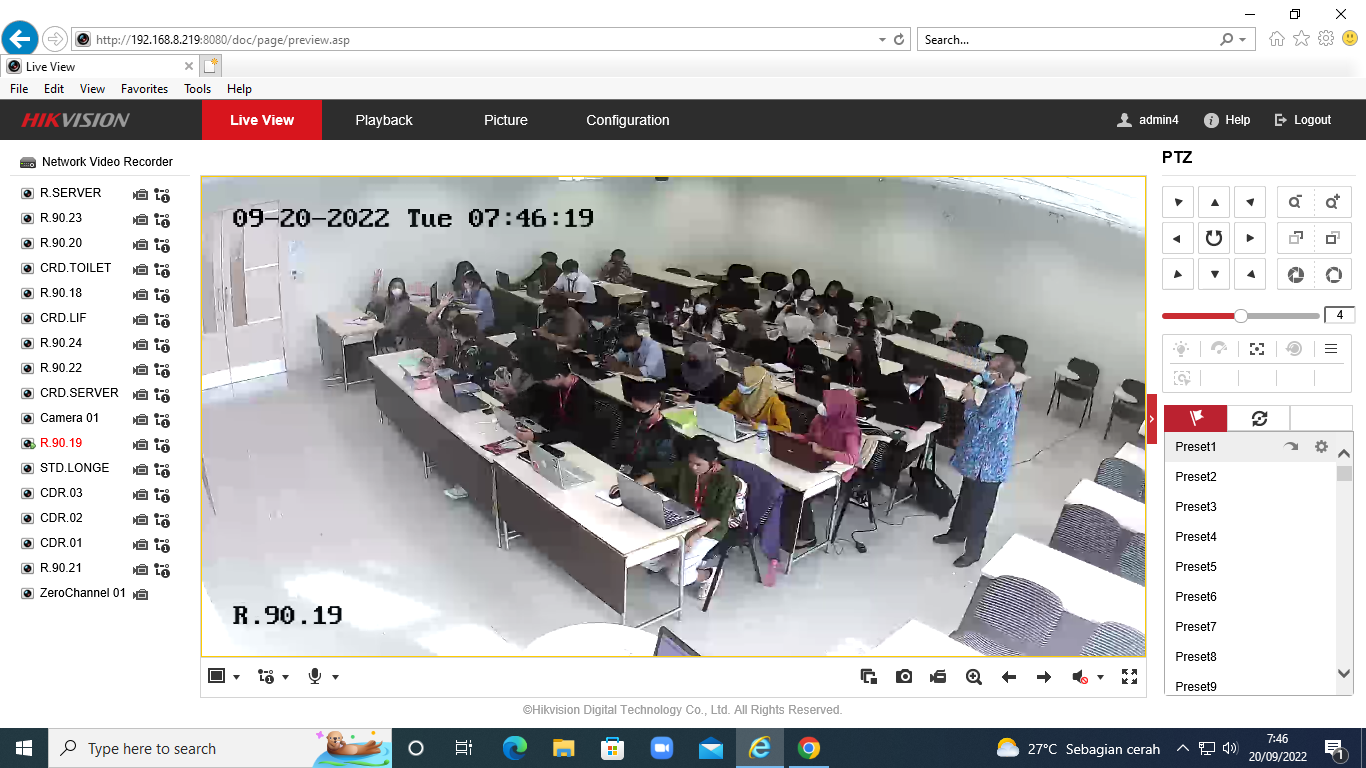
Task: Click PTZ zoom out magnifier
Action: (x=1296, y=202)
